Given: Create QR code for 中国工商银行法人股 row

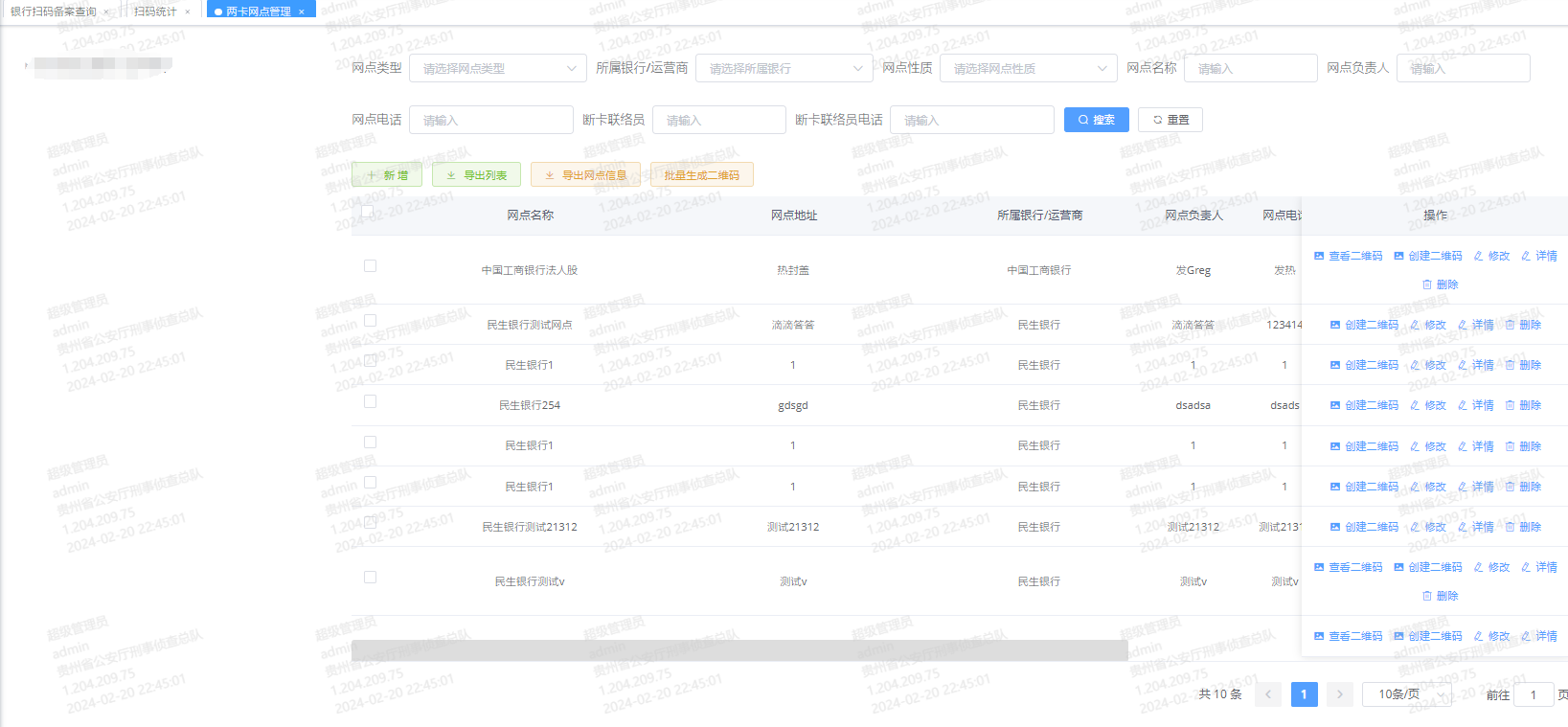Looking at the screenshot, I should coord(1427,256).
